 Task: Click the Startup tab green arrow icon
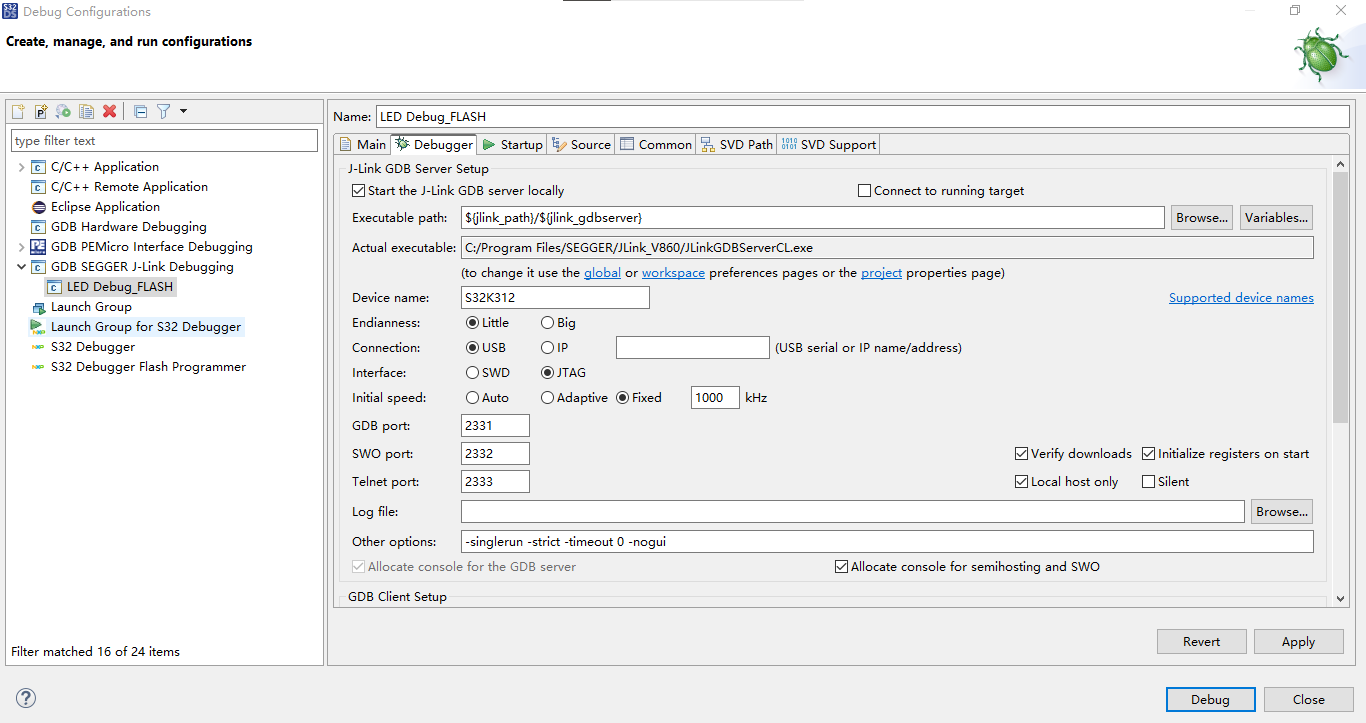pos(489,145)
